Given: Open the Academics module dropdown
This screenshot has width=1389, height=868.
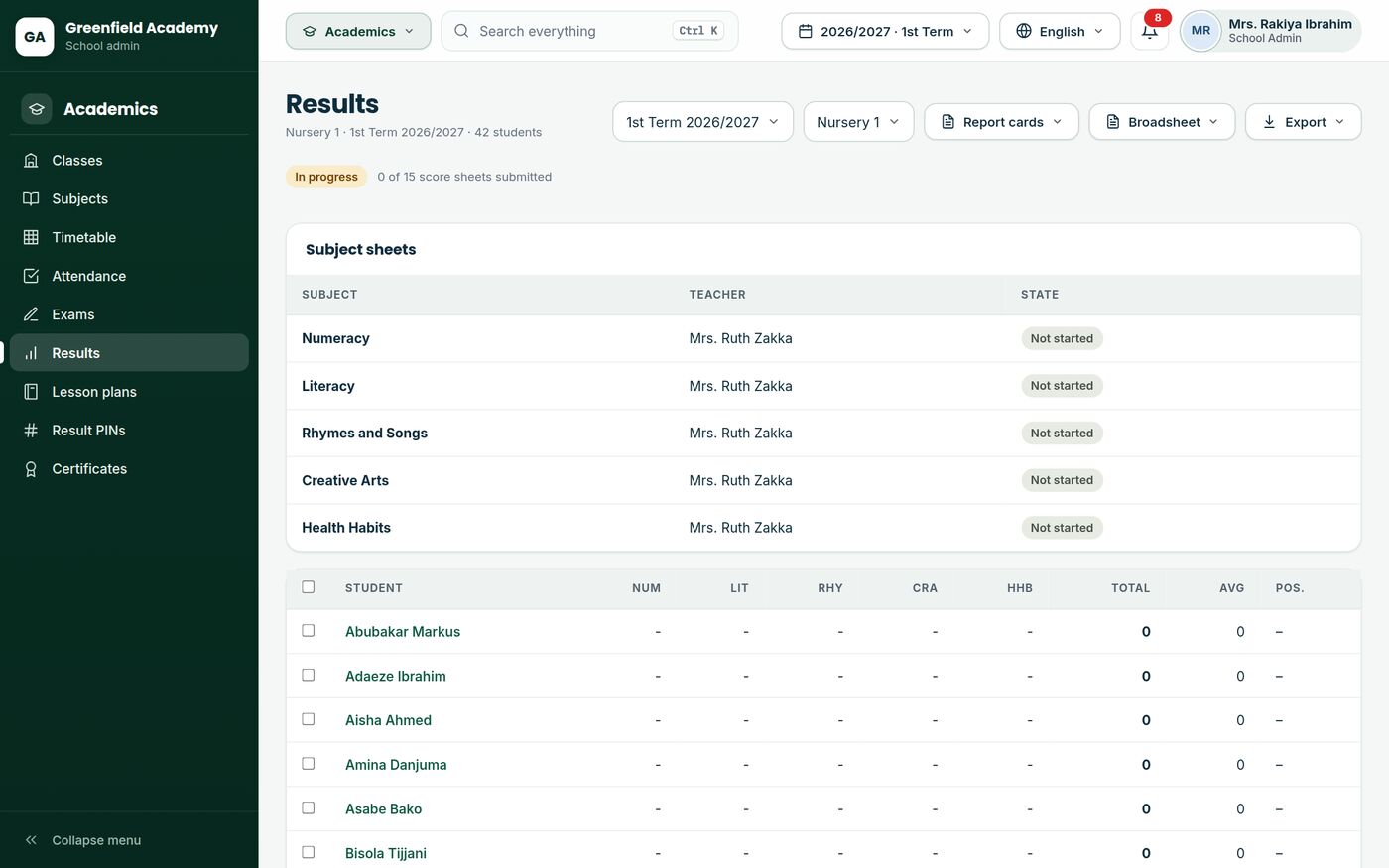Looking at the screenshot, I should point(358,31).
